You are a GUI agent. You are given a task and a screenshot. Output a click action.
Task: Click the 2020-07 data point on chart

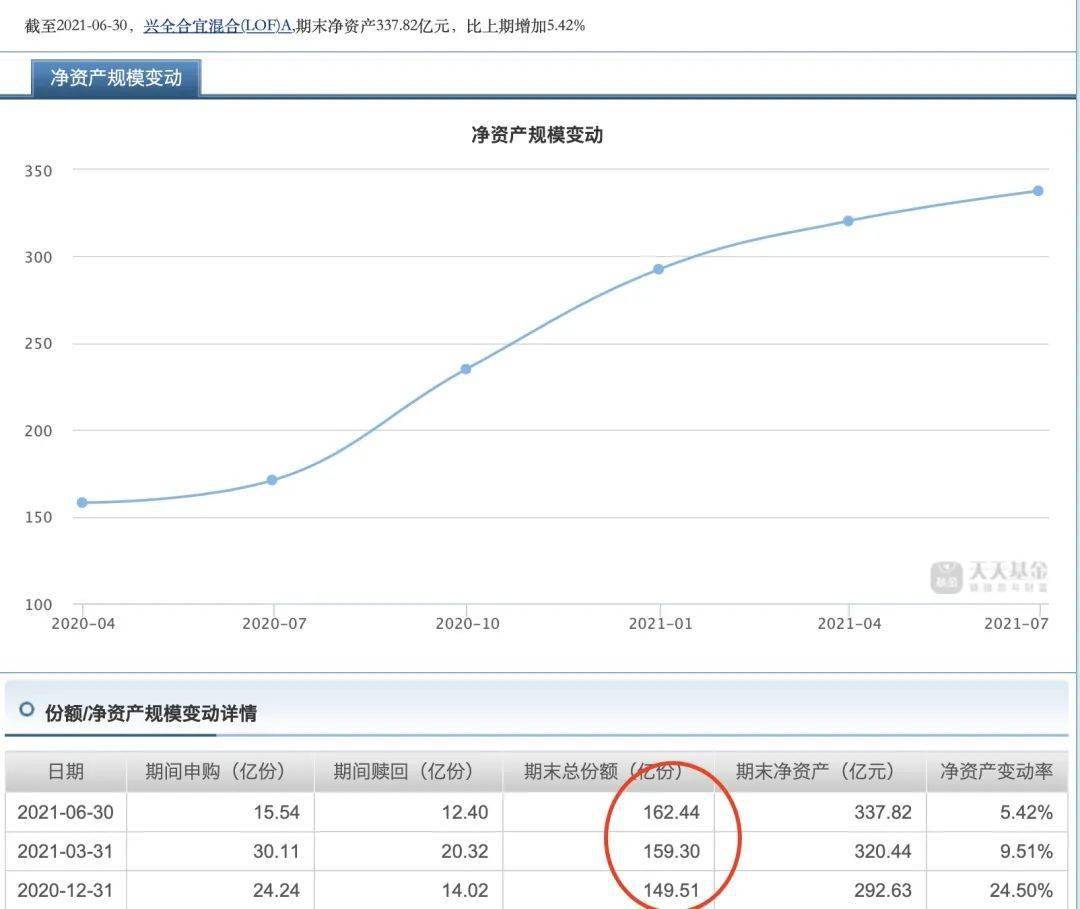[272, 480]
